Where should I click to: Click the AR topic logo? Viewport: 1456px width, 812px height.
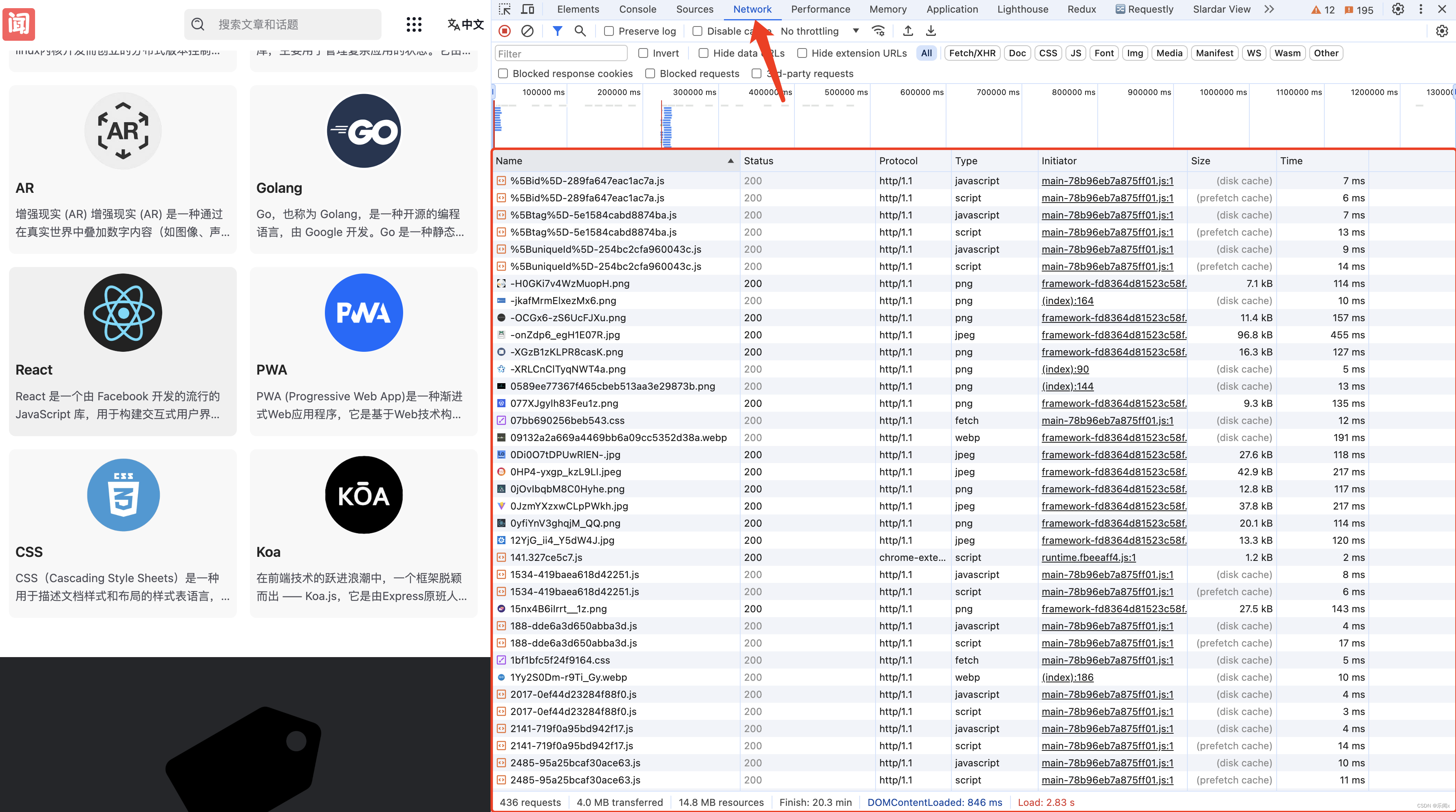[x=123, y=131]
